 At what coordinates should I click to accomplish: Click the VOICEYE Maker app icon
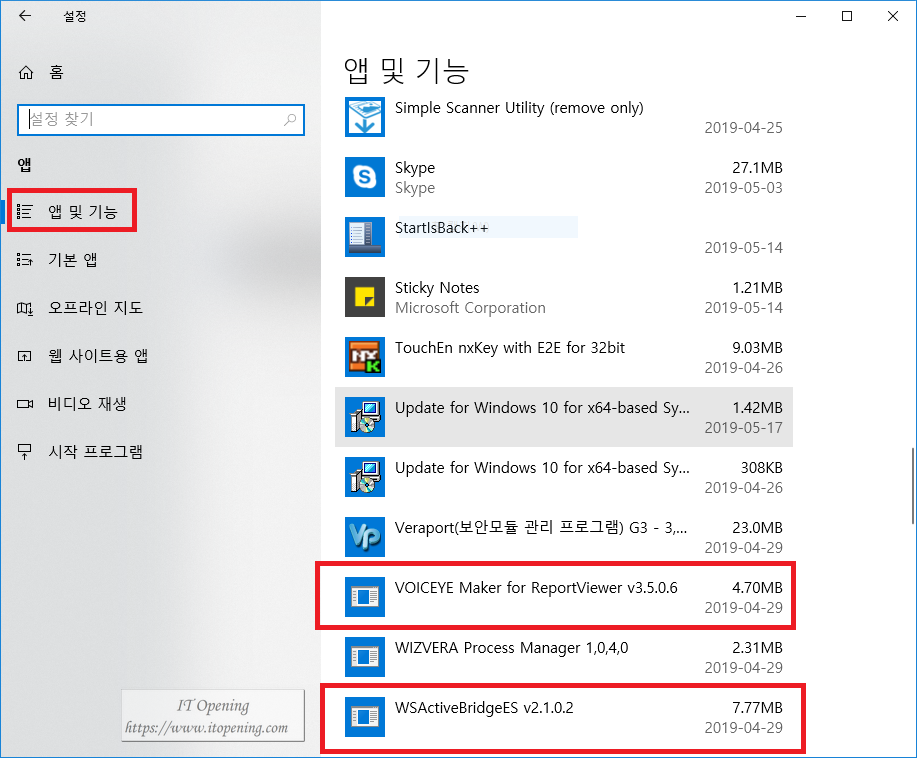pyautogui.click(x=365, y=597)
